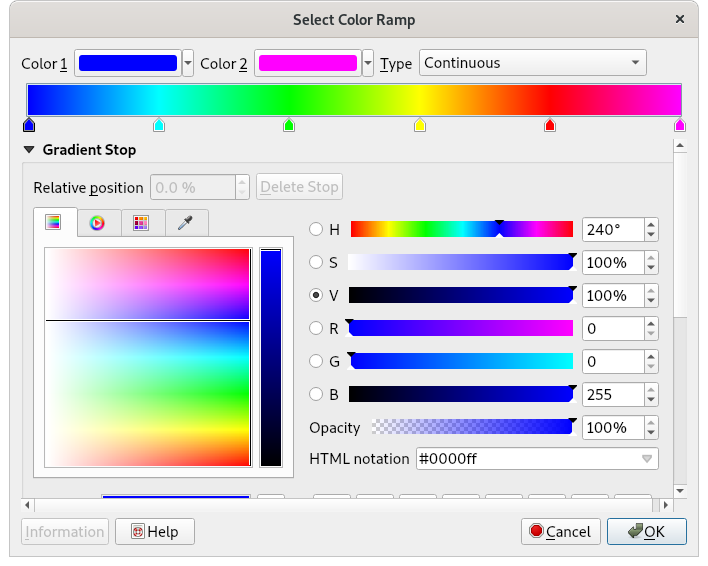
Task: Expand the HTML notation dropdown
Action: (x=647, y=459)
